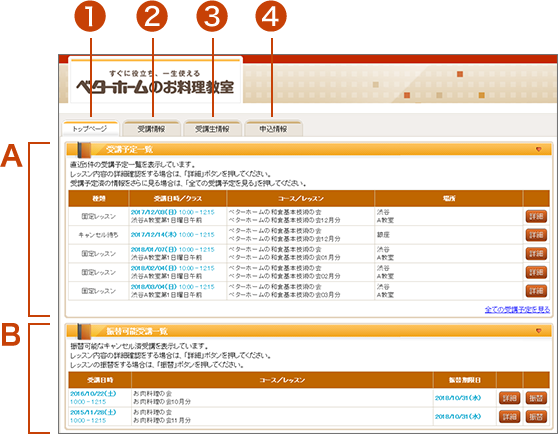Open 詳細 for the 2018/02/04 lesson
This screenshot has width=558, height=434.
click(536, 272)
